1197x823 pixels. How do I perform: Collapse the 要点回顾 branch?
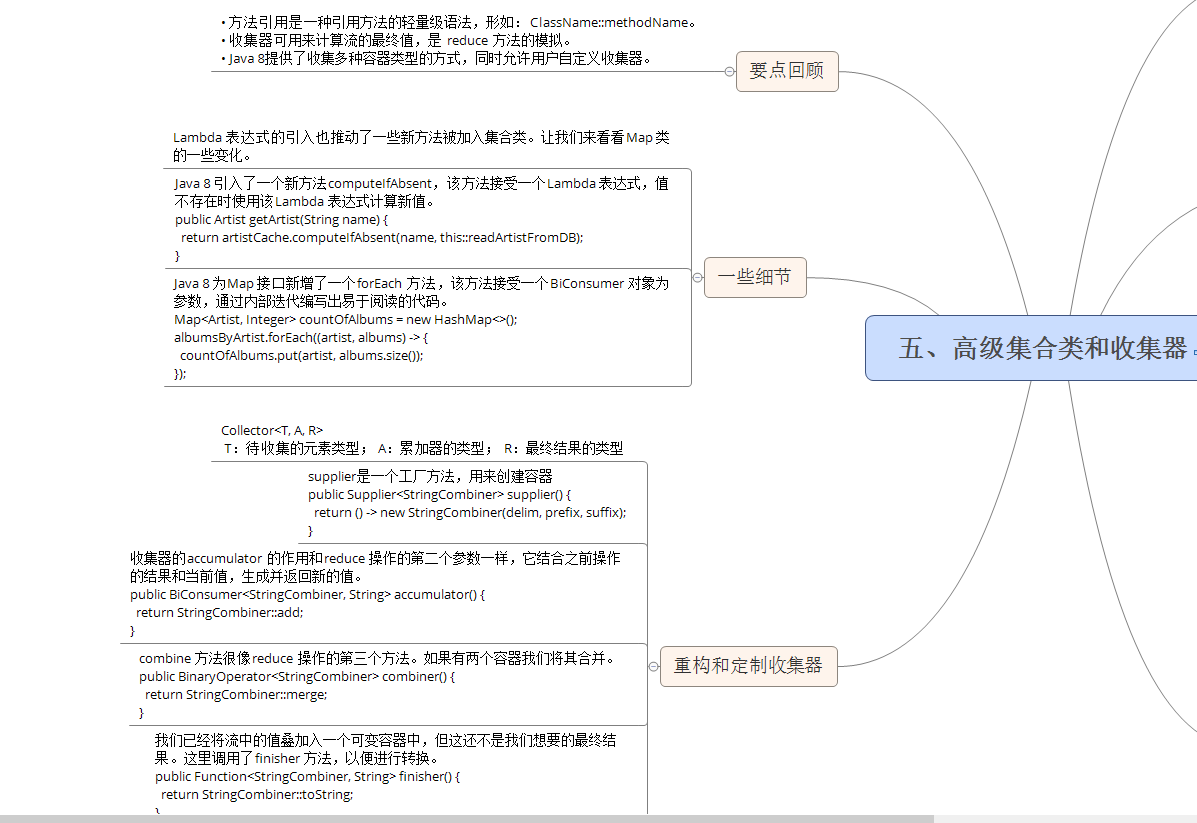729,71
